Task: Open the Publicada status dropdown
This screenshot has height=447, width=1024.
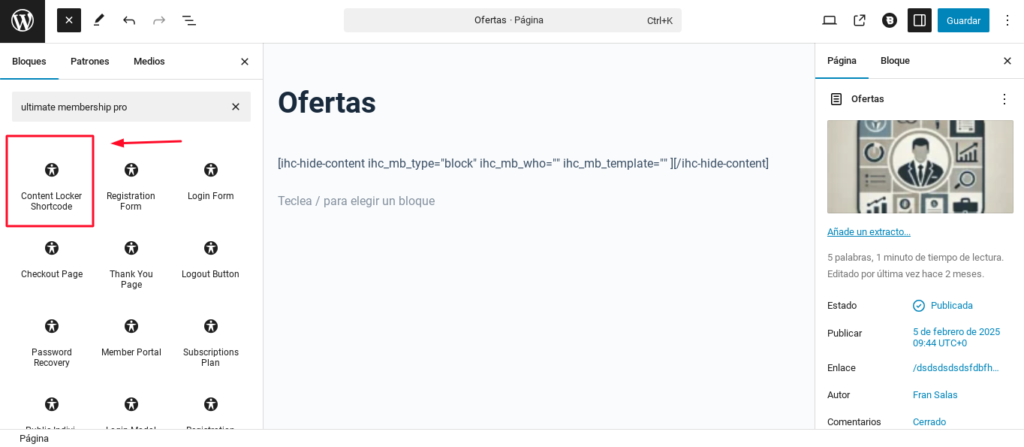Action: click(x=942, y=305)
